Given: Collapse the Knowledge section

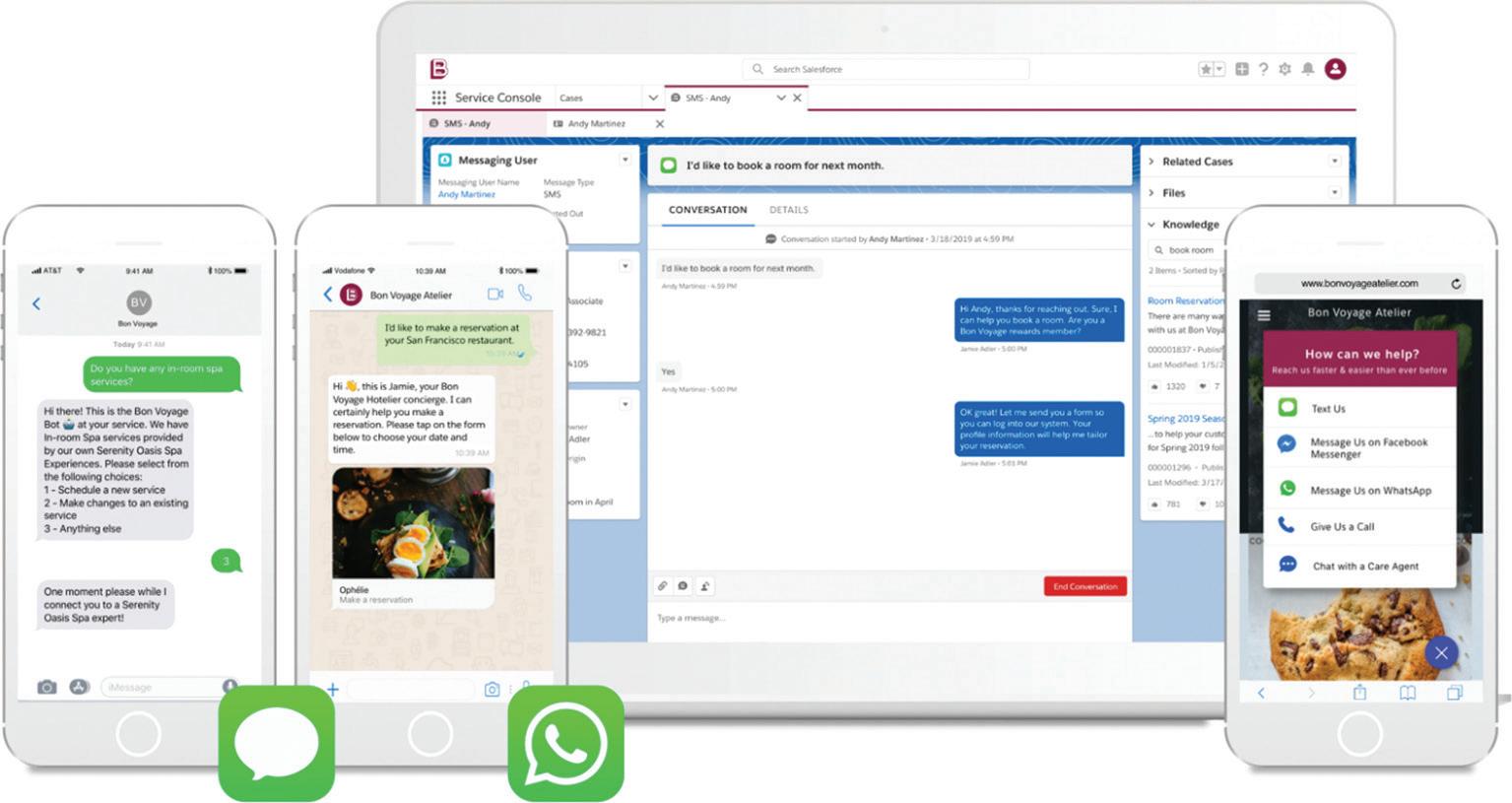Looking at the screenshot, I should point(1151,225).
